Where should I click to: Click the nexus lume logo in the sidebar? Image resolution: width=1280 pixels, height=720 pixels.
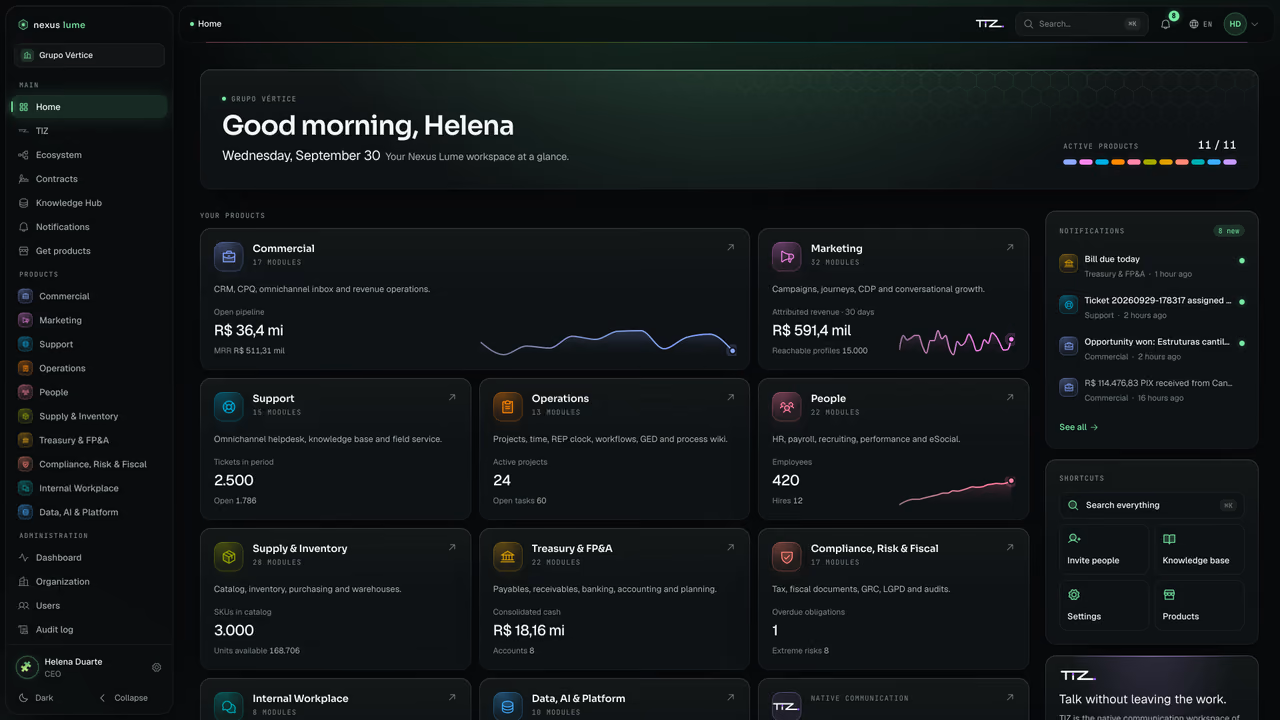pyautogui.click(x=52, y=25)
